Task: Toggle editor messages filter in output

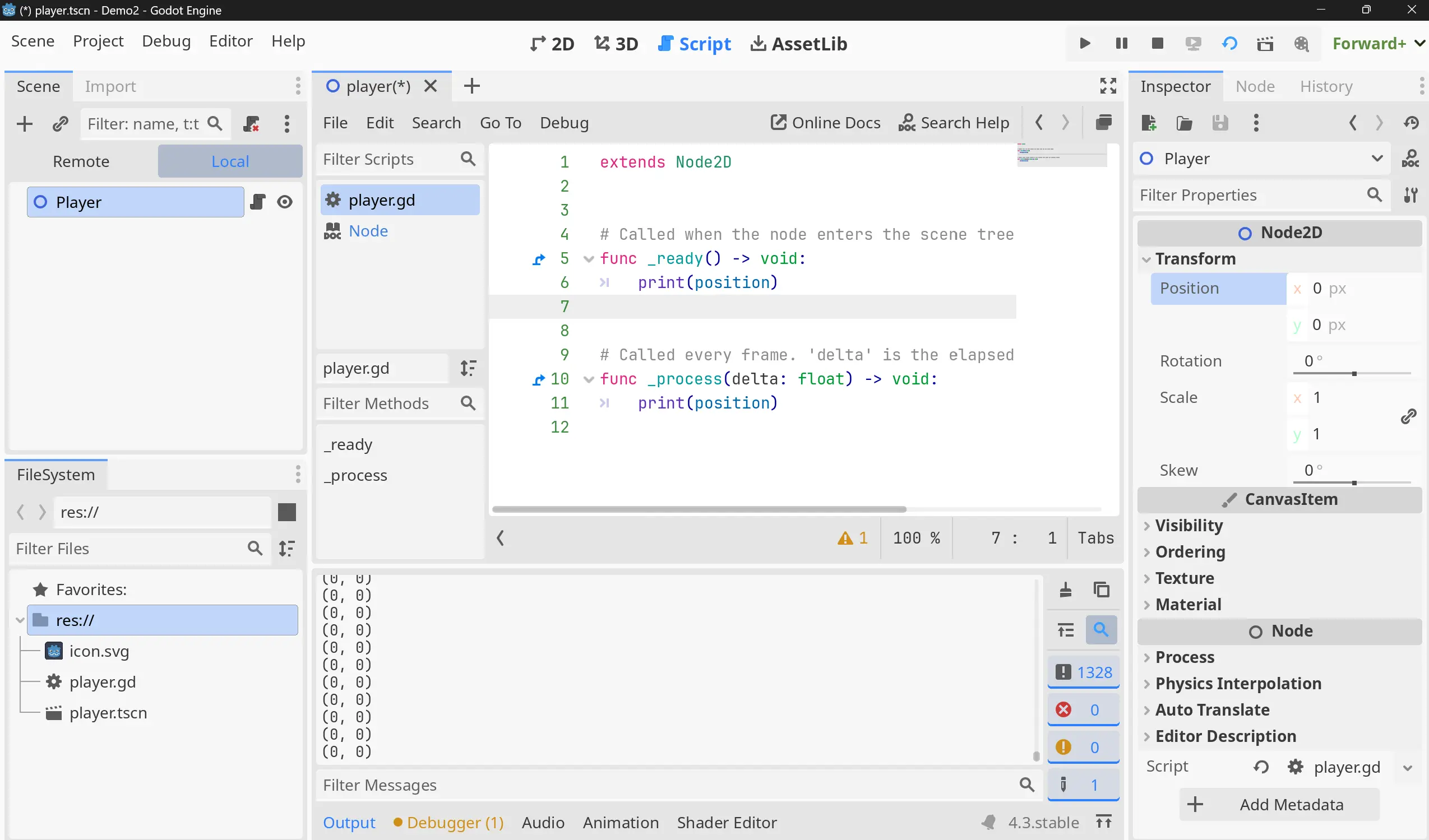Action: [1084, 785]
